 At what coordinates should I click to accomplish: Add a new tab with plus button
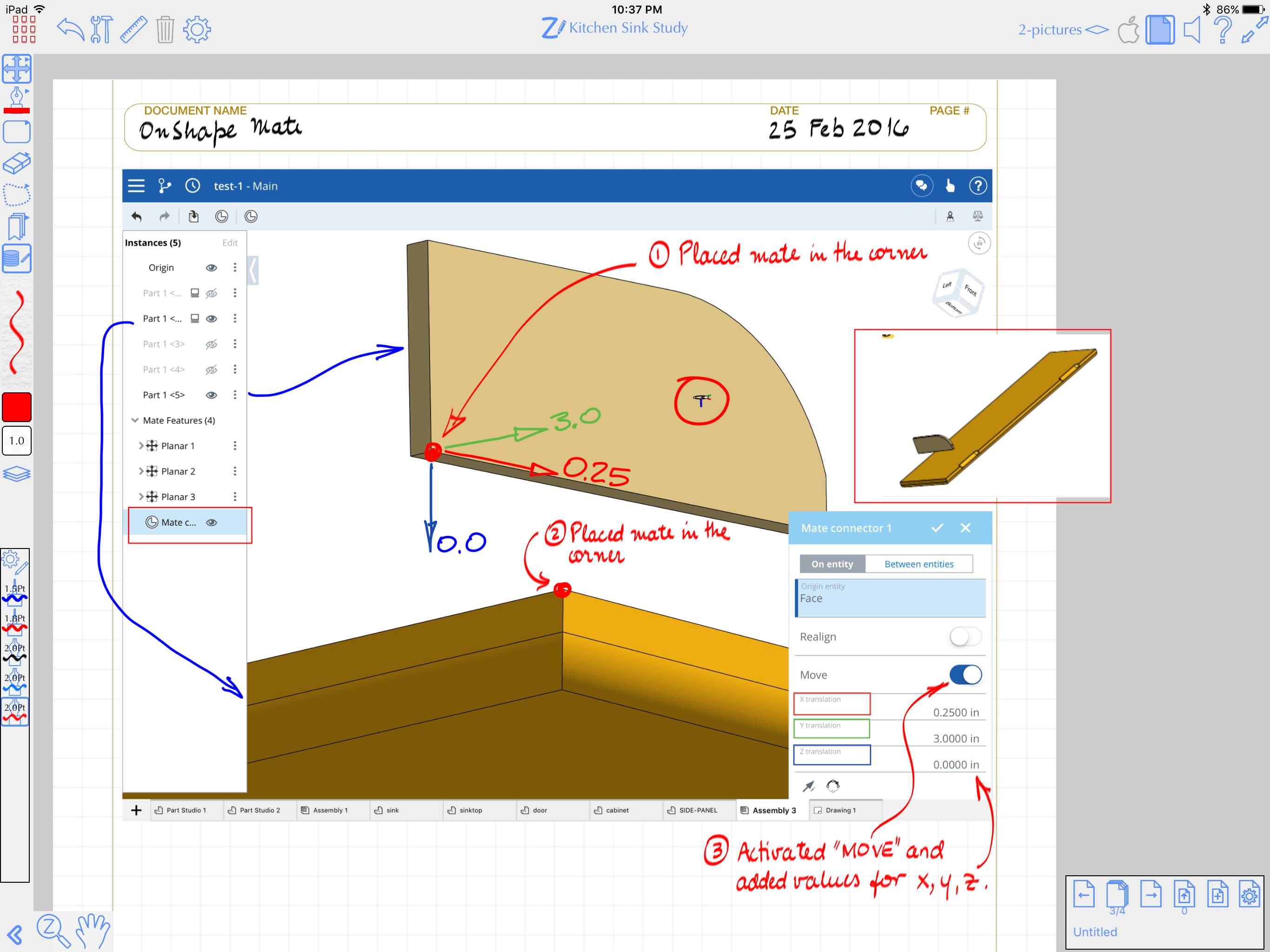pos(136,810)
